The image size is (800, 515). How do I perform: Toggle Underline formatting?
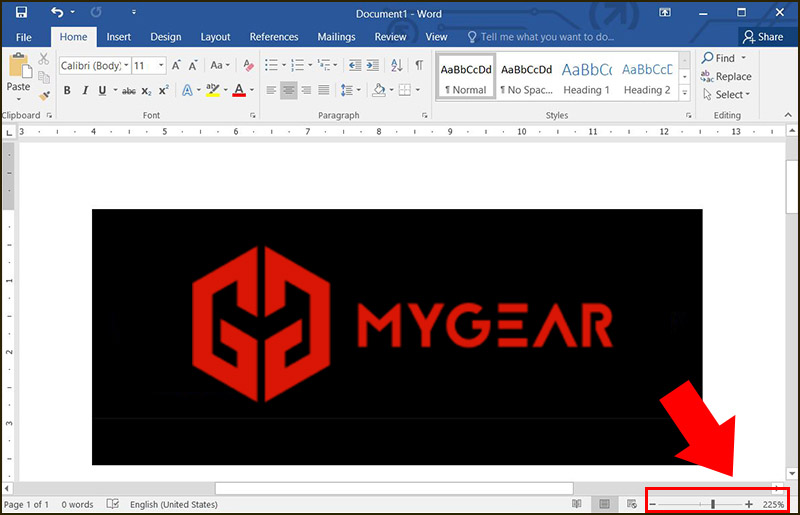pyautogui.click(x=102, y=90)
